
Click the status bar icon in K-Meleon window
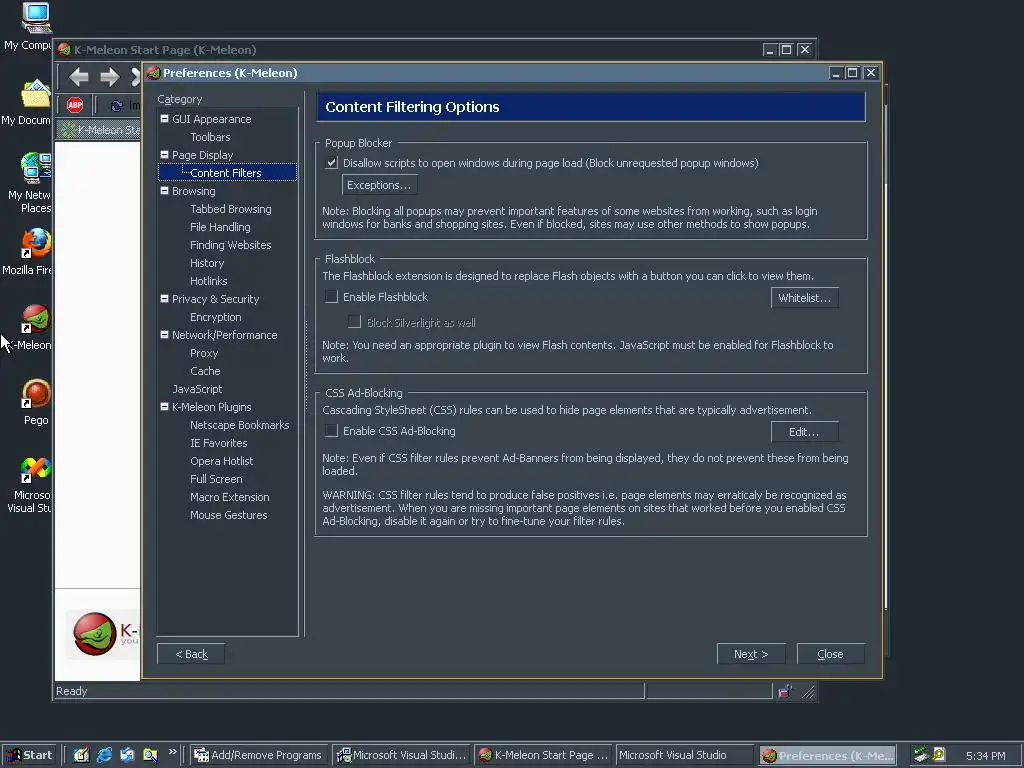click(785, 691)
